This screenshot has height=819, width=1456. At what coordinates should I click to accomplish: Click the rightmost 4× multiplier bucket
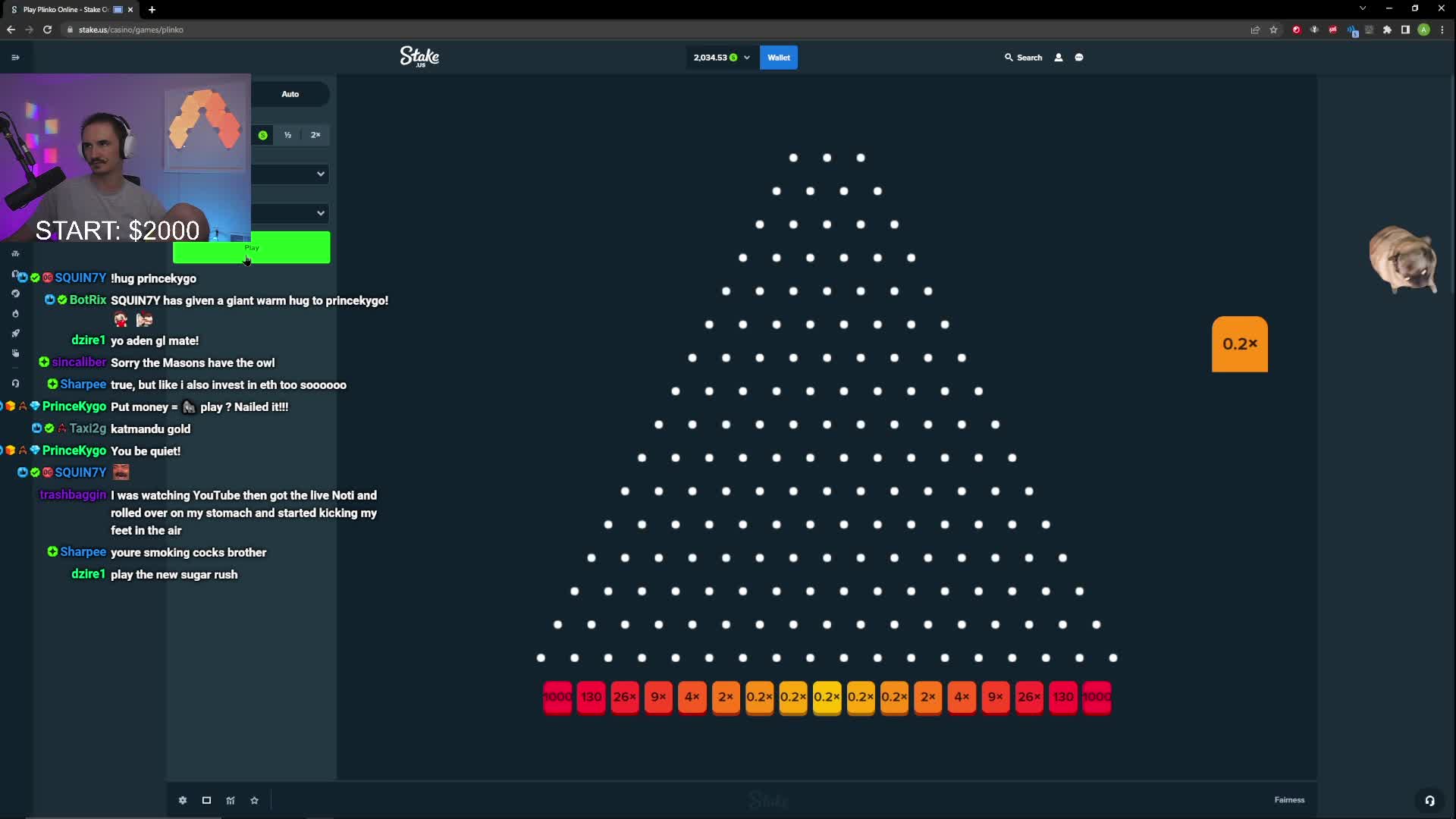click(x=962, y=697)
